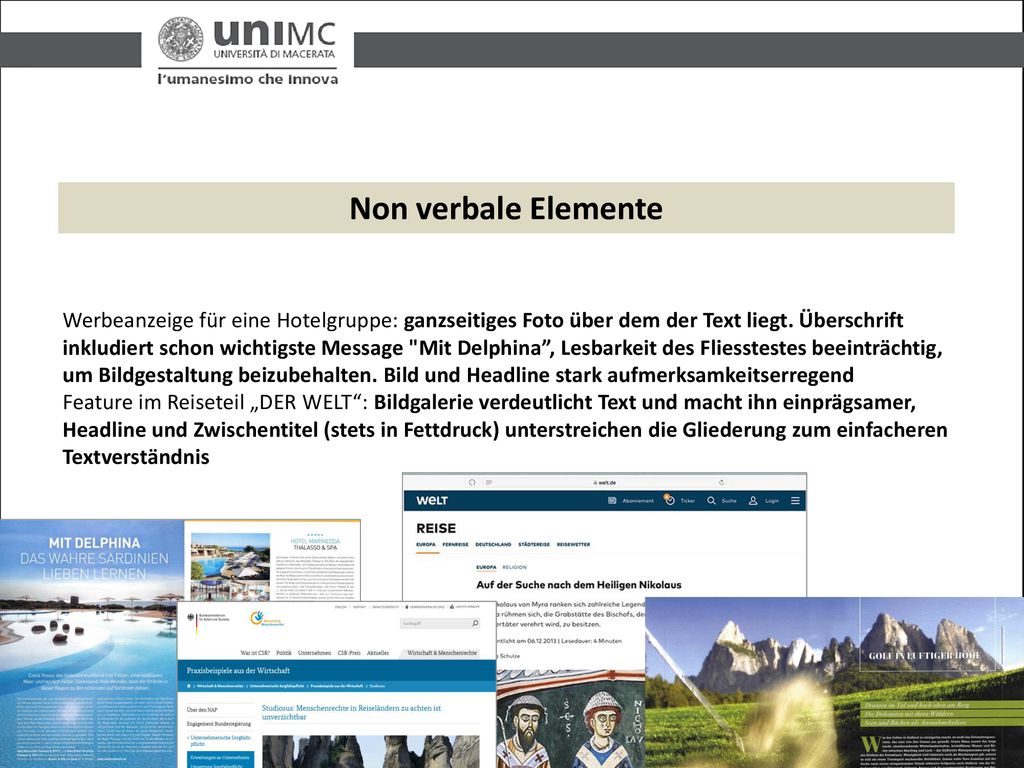Click the reload icon in the welt.de address bar

tap(722, 483)
